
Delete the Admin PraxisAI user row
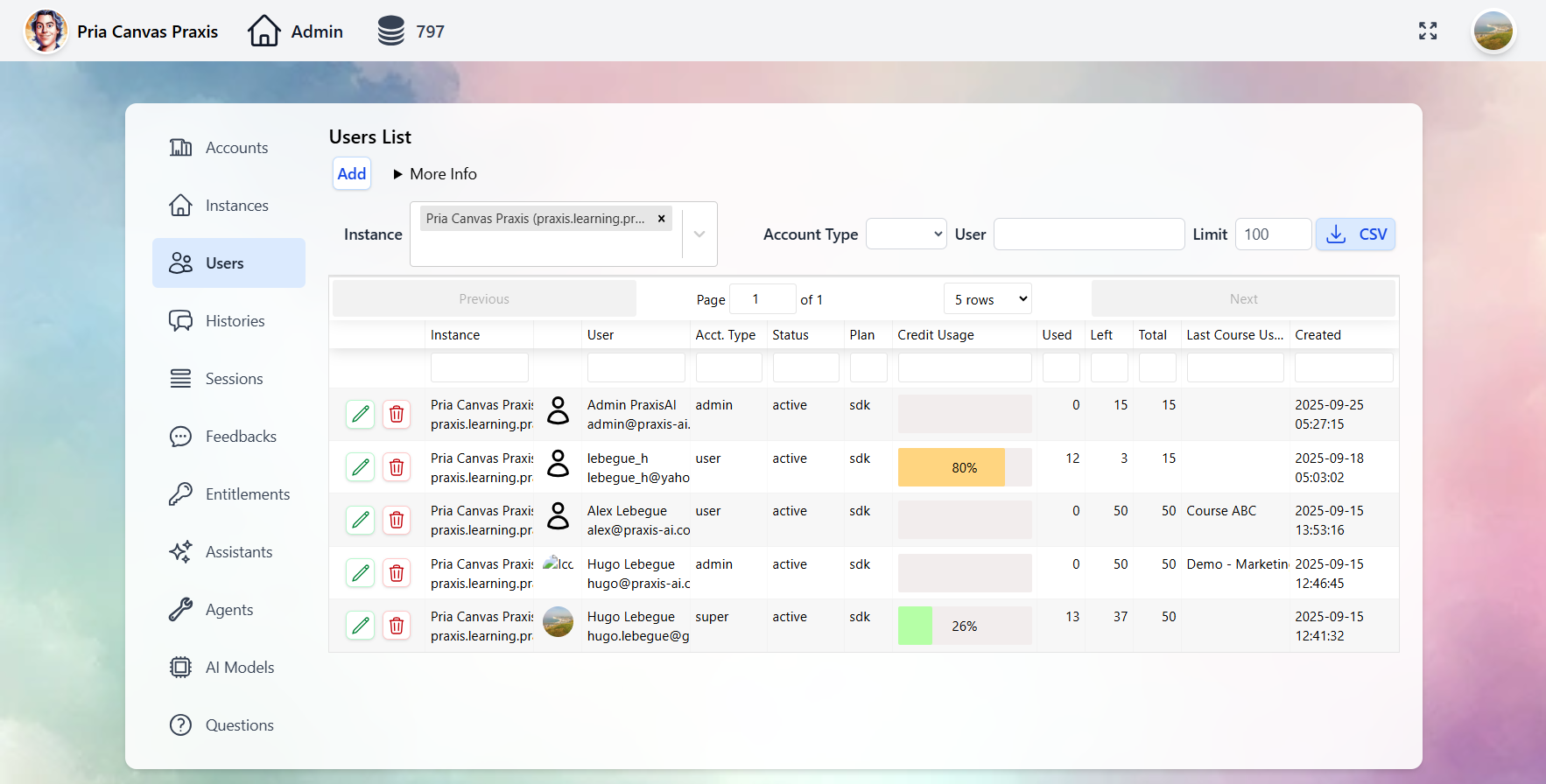(397, 414)
